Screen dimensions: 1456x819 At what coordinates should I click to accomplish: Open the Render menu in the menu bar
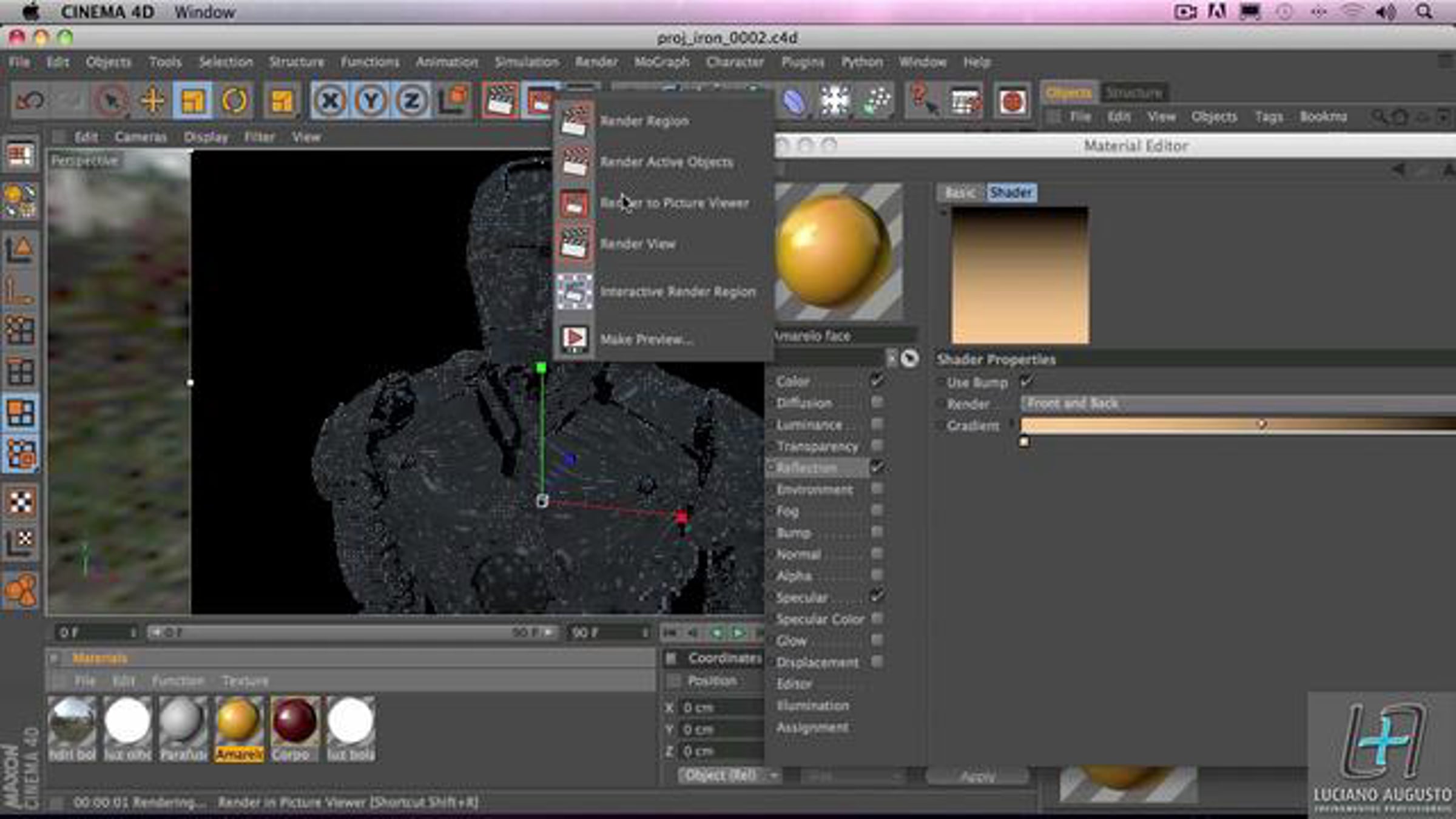coord(596,62)
